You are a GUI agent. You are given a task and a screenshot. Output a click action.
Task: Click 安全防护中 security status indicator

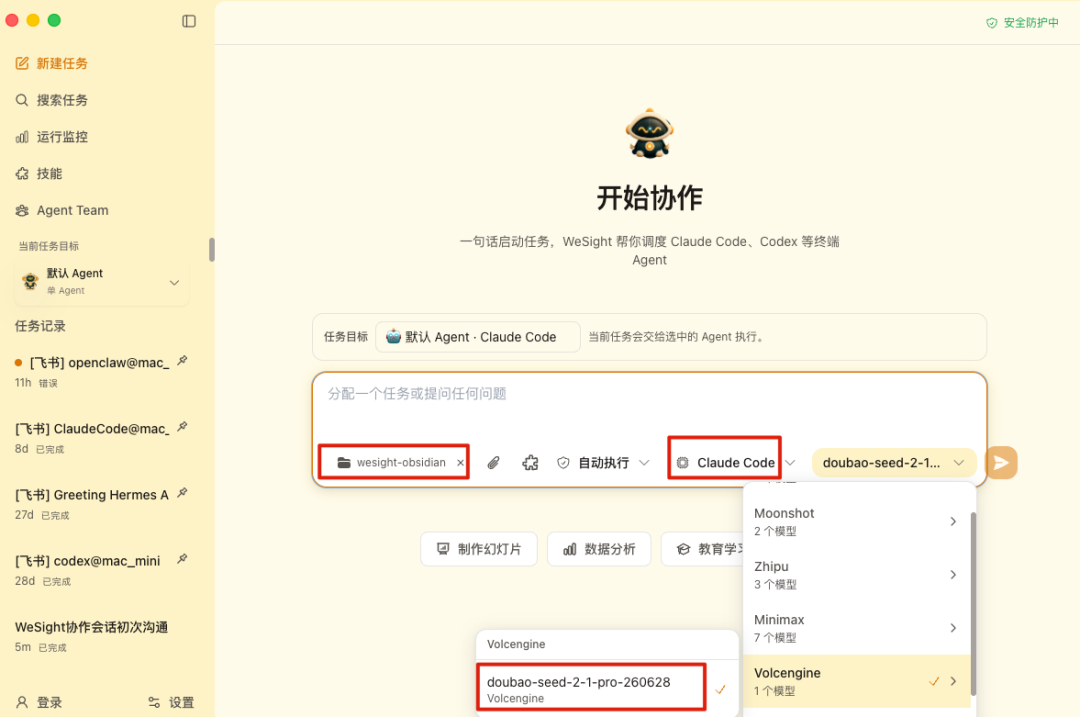[1022, 23]
